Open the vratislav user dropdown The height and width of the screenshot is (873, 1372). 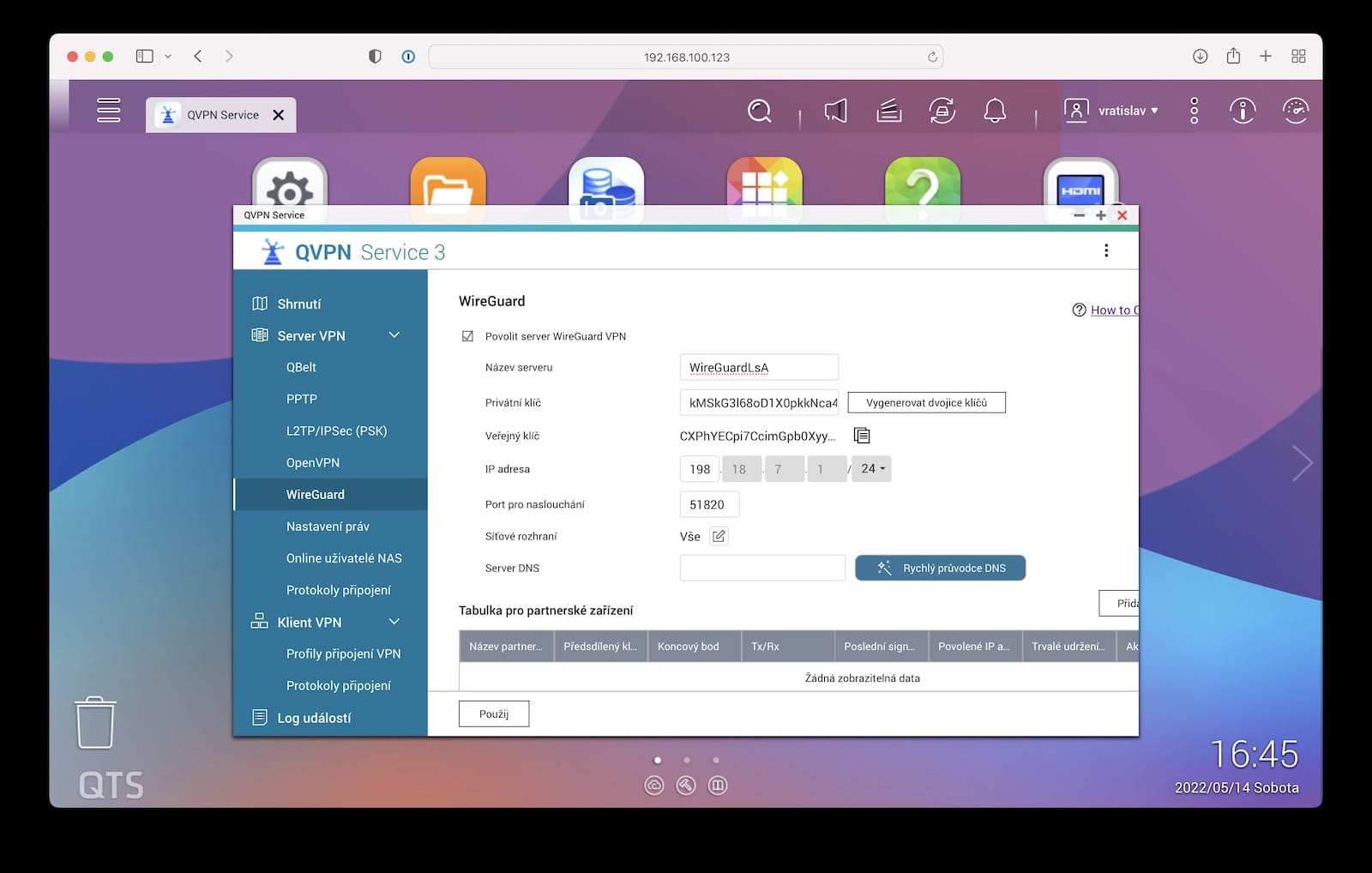(1112, 111)
